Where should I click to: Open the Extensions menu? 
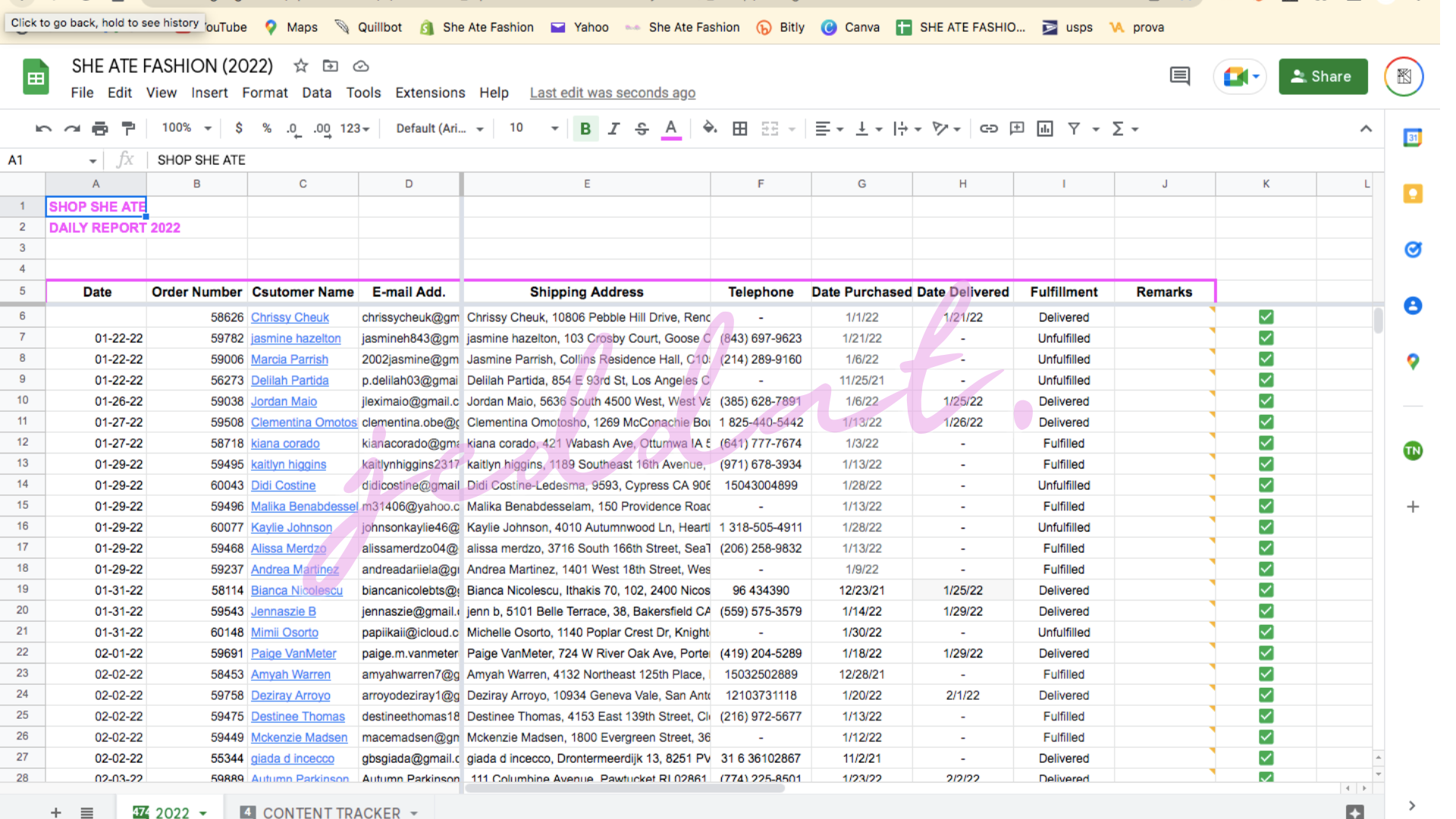tap(430, 93)
